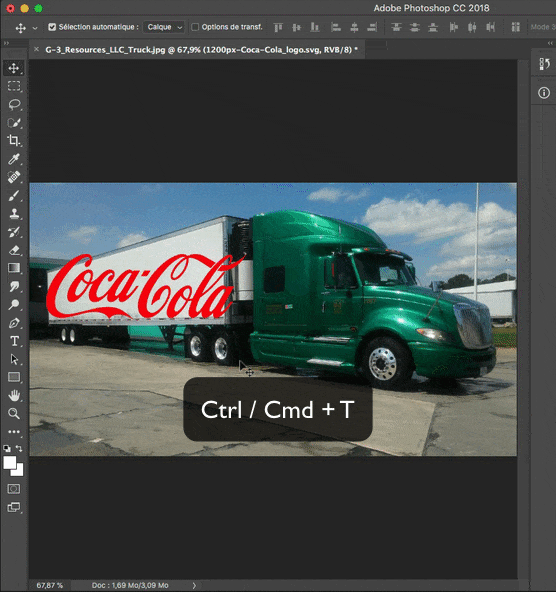This screenshot has width=556, height=592.
Task: Select the Gradient tool
Action: pos(14,268)
